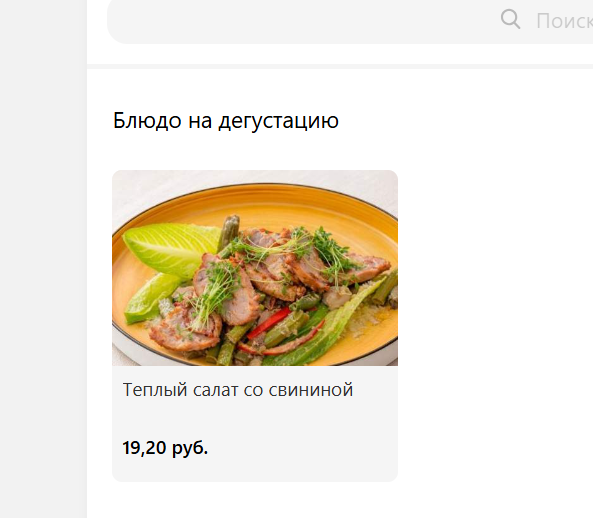Focus the Поиск search field
Screen dimensions: 593x518
350,20
